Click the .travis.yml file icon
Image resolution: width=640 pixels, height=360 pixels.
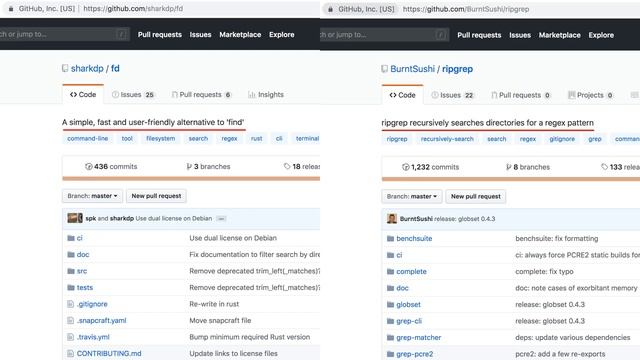click(71, 337)
